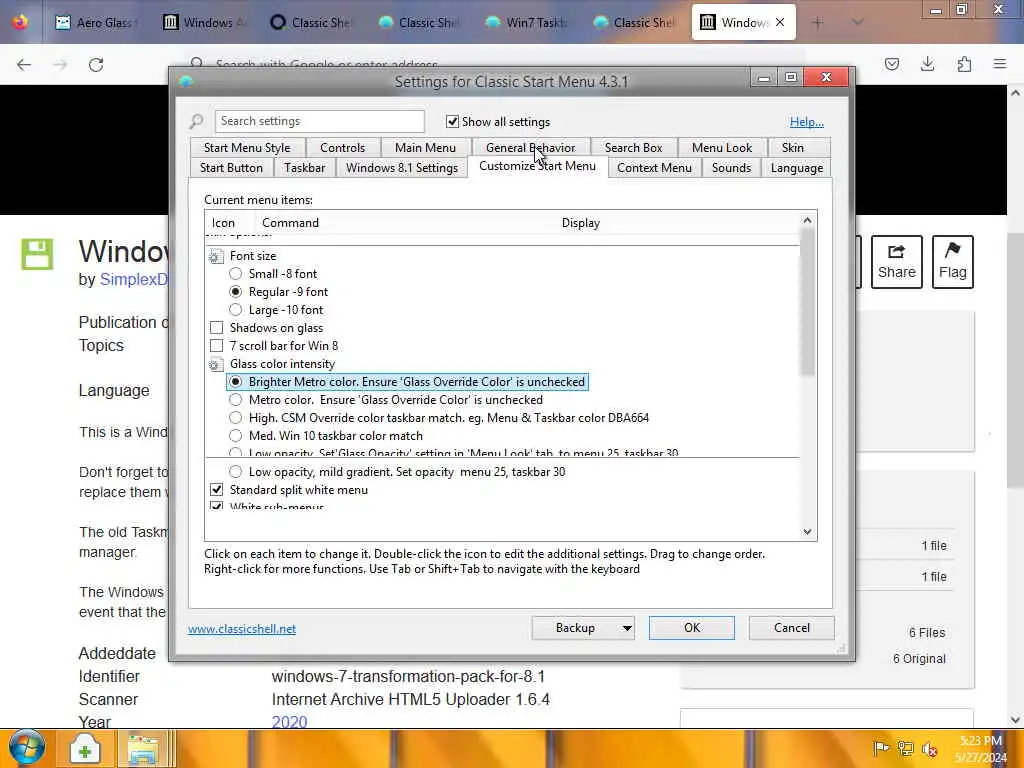Select Regular -9 font radio button
Image resolution: width=1024 pixels, height=768 pixels.
point(236,292)
